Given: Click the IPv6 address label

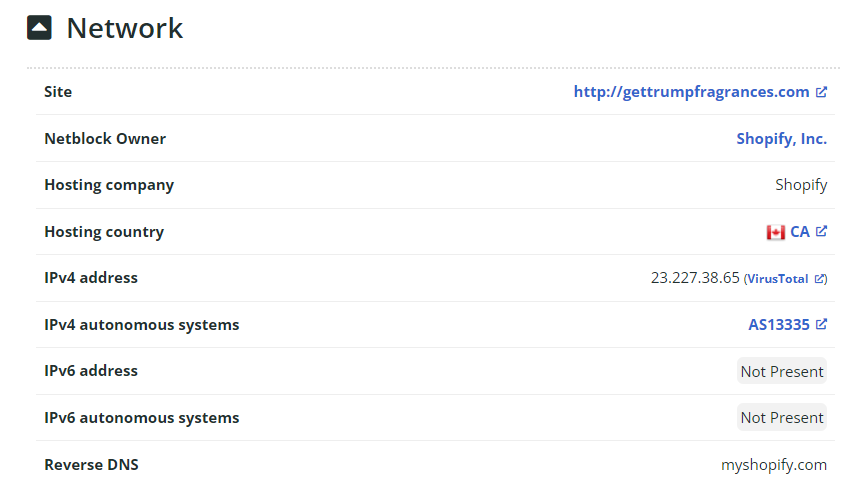Looking at the screenshot, I should pyautogui.click(x=91, y=370).
